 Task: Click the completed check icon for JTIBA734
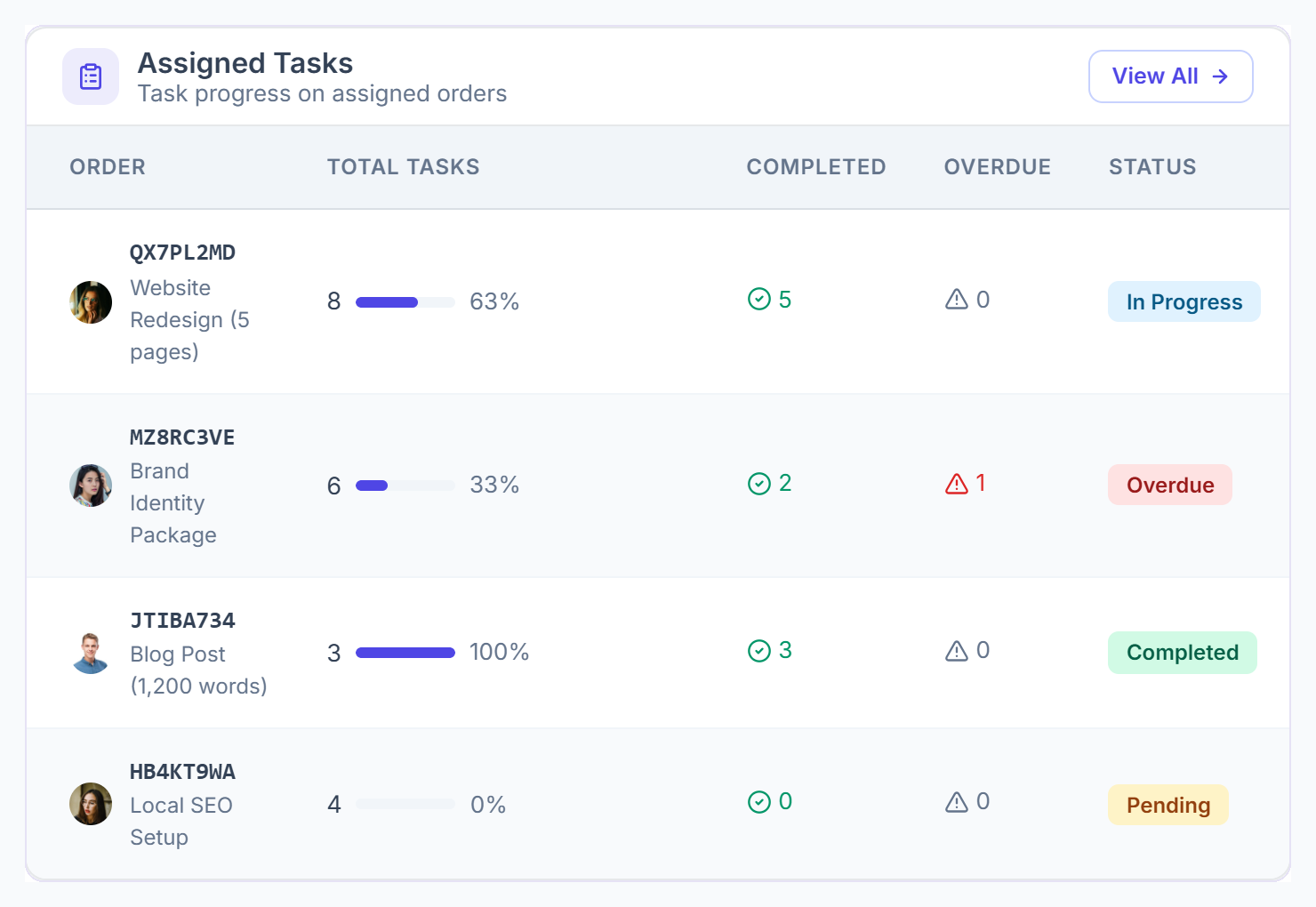759,651
